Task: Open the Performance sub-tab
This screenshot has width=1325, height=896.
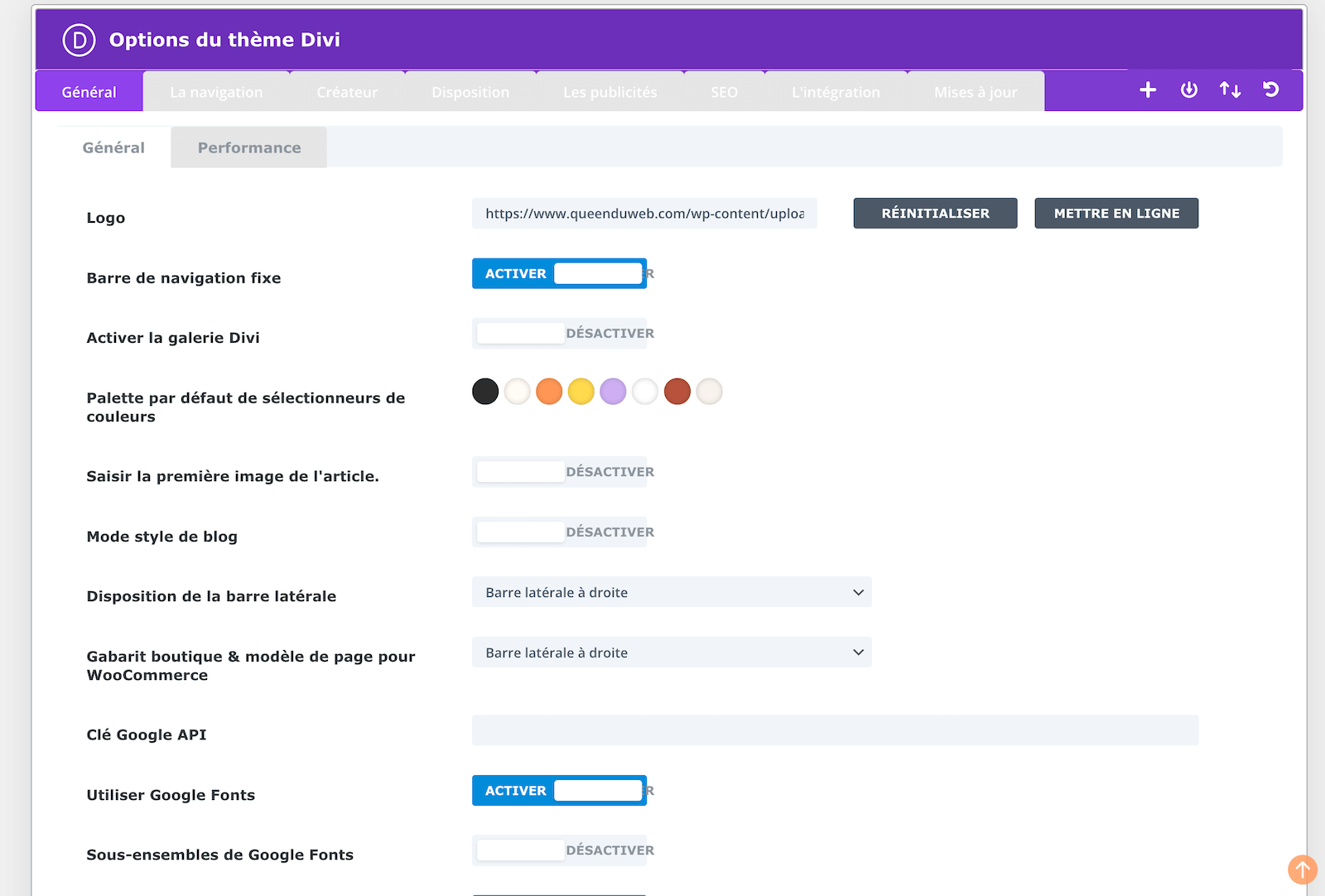Action: (x=249, y=147)
